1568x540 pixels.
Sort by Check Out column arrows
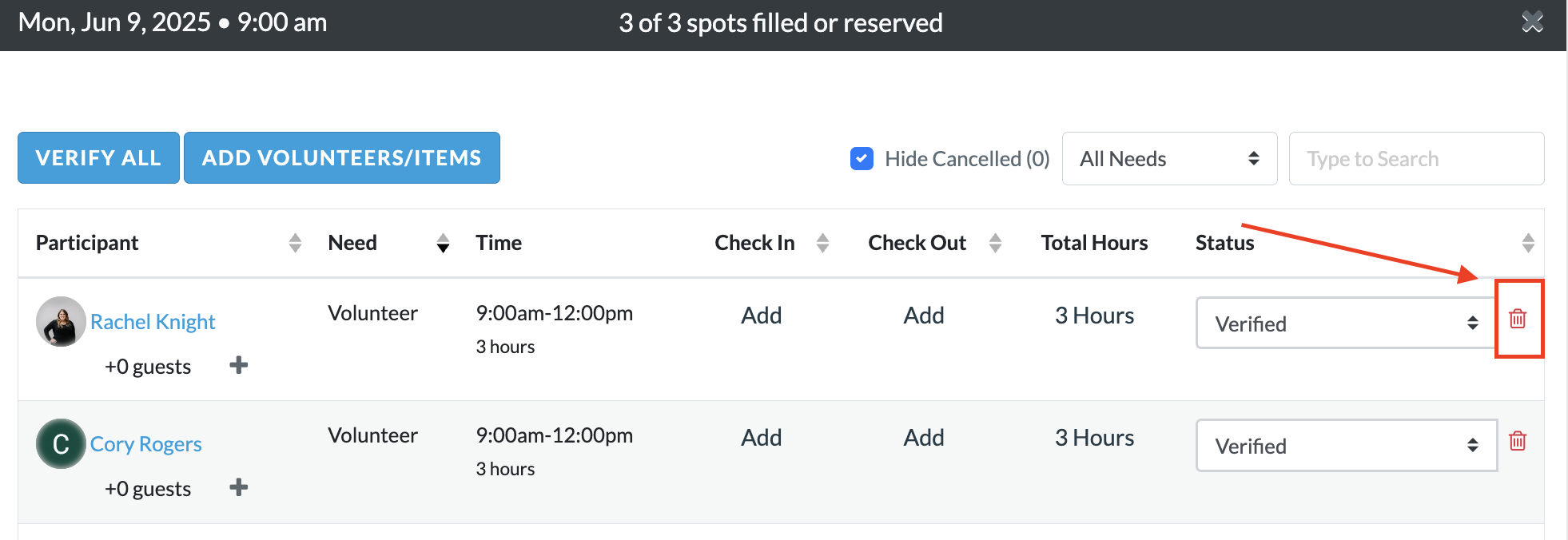[995, 243]
